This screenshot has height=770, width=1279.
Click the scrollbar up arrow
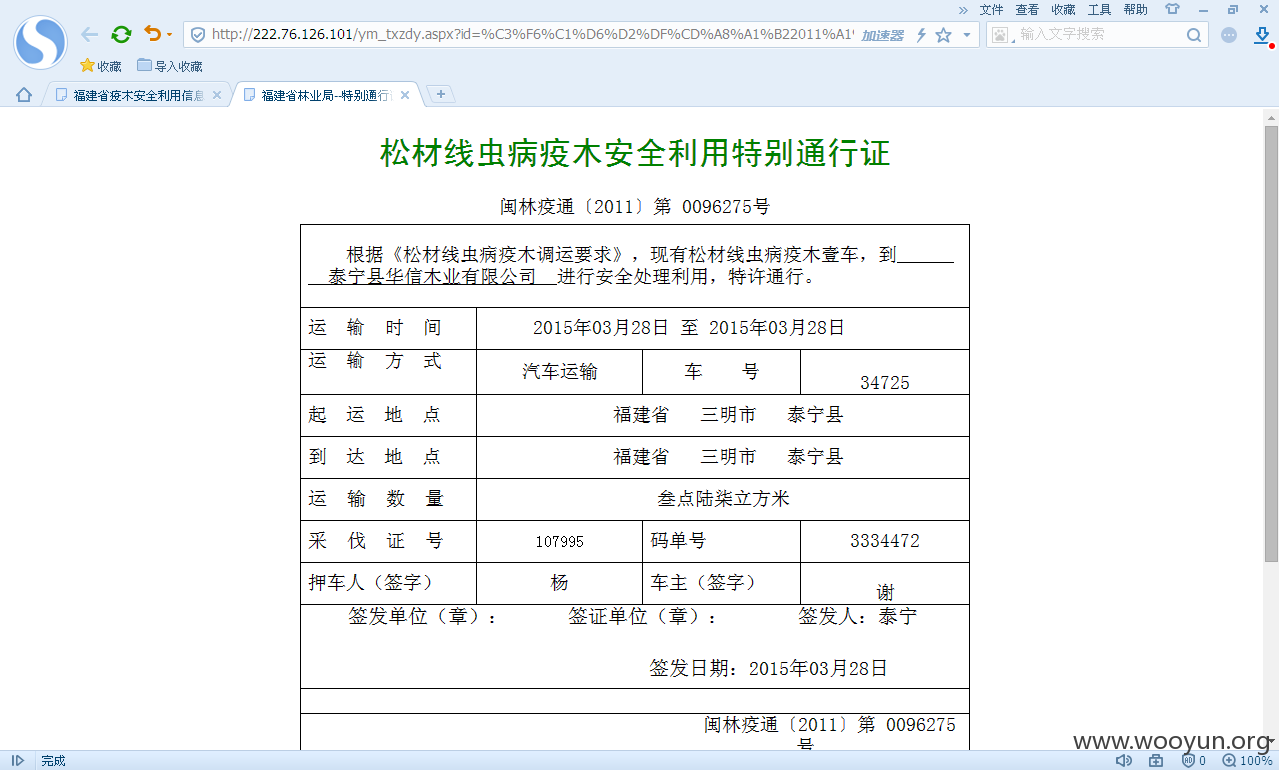[x=1271, y=116]
